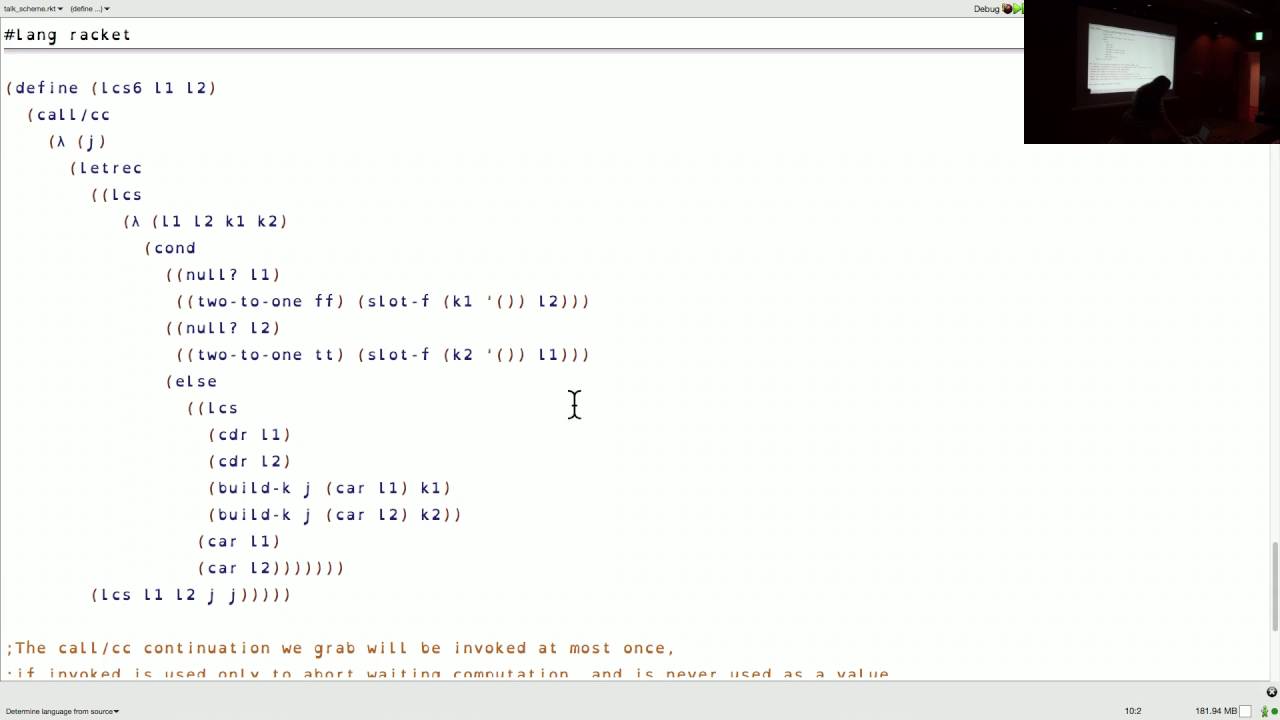Viewport: 1280px width, 720px height.
Task: Click the 181.94 MB memory usage display
Action: tap(1216, 711)
